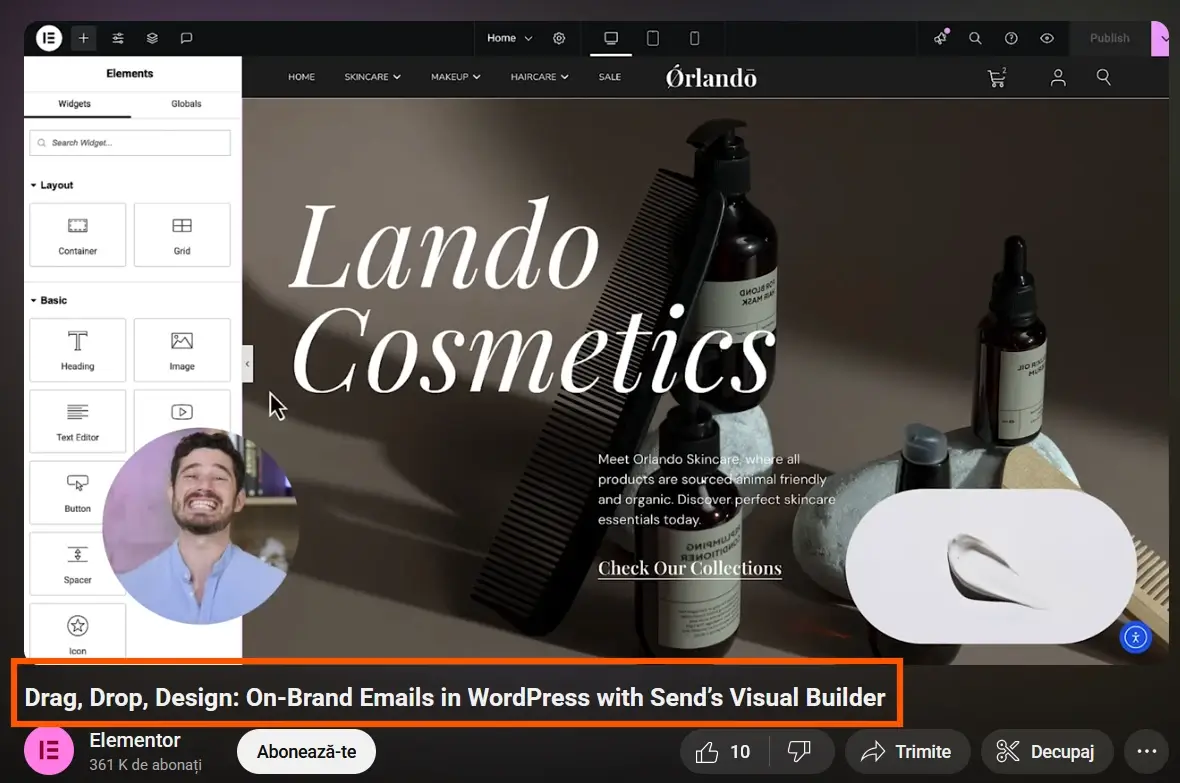The height and width of the screenshot is (783, 1180).
Task: Select the Container widget
Action: 78,235
